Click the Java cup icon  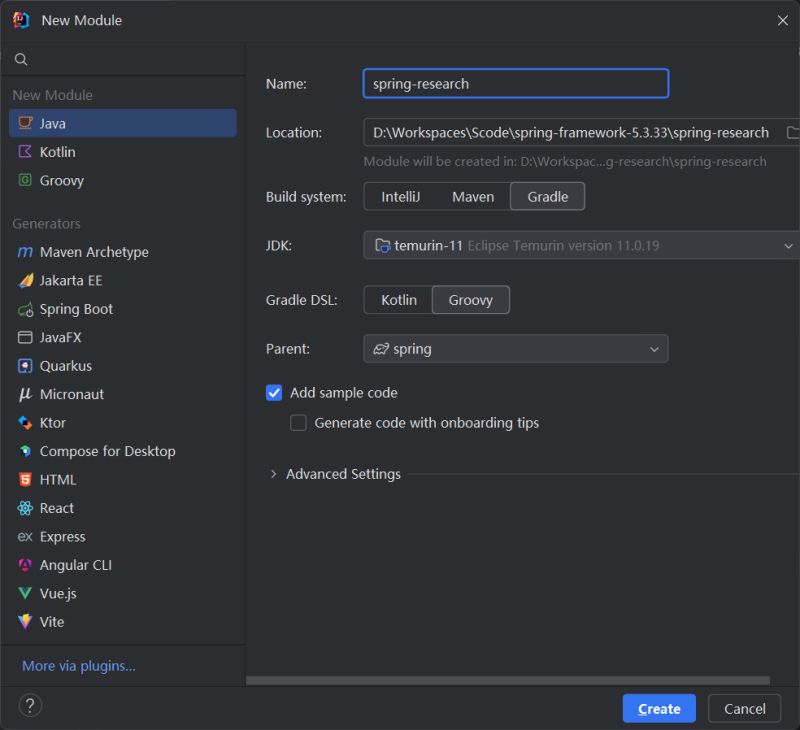[x=25, y=123]
